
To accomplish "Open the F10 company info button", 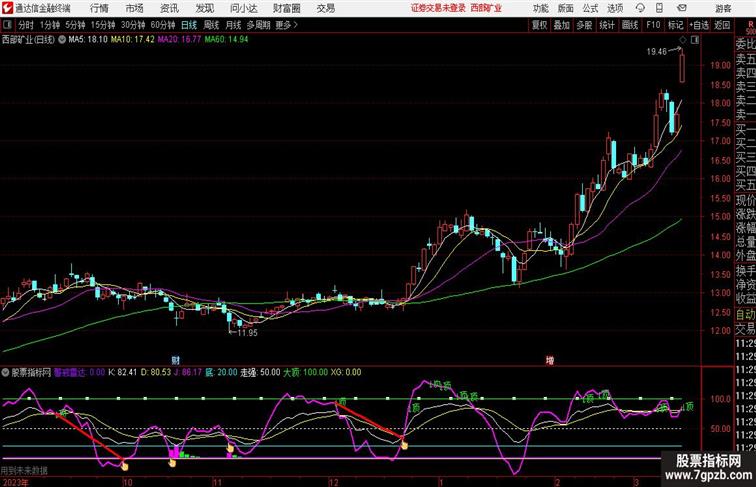I will pyautogui.click(x=653, y=25).
